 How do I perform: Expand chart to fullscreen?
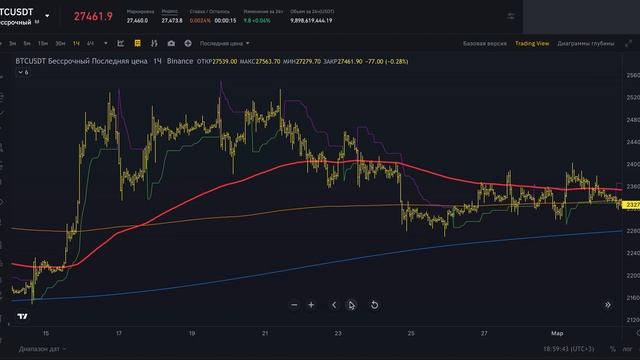pos(629,43)
